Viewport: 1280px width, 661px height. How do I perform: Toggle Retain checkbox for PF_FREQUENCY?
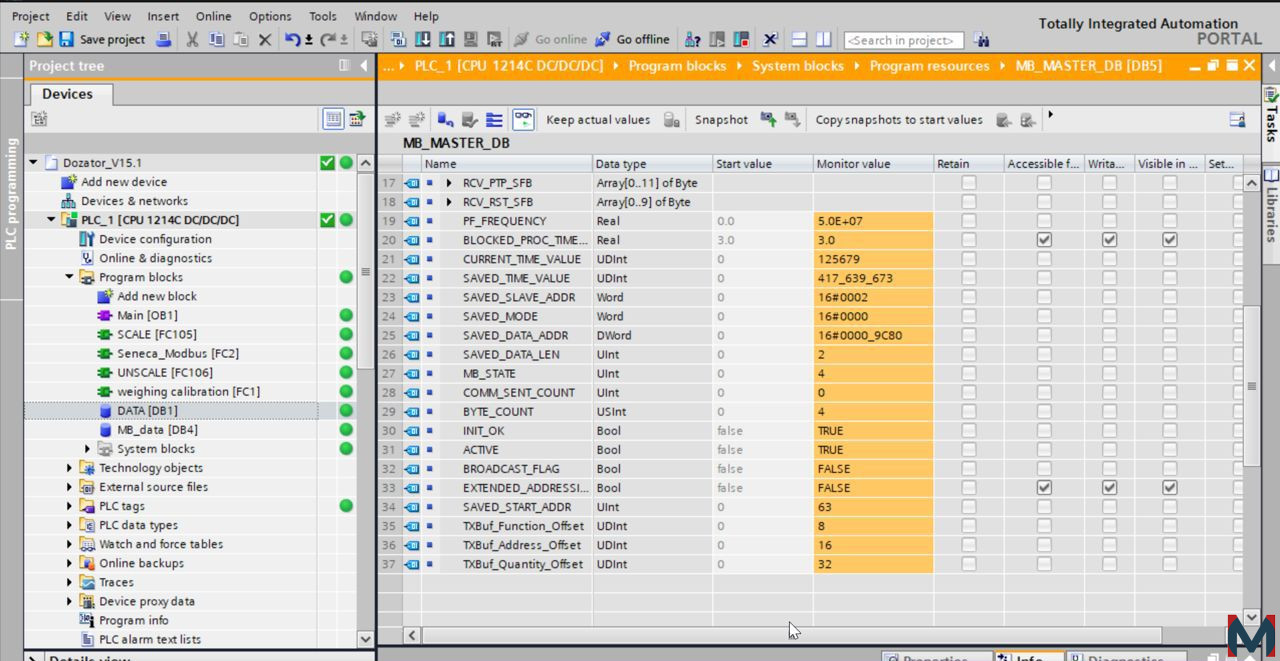tap(968, 221)
